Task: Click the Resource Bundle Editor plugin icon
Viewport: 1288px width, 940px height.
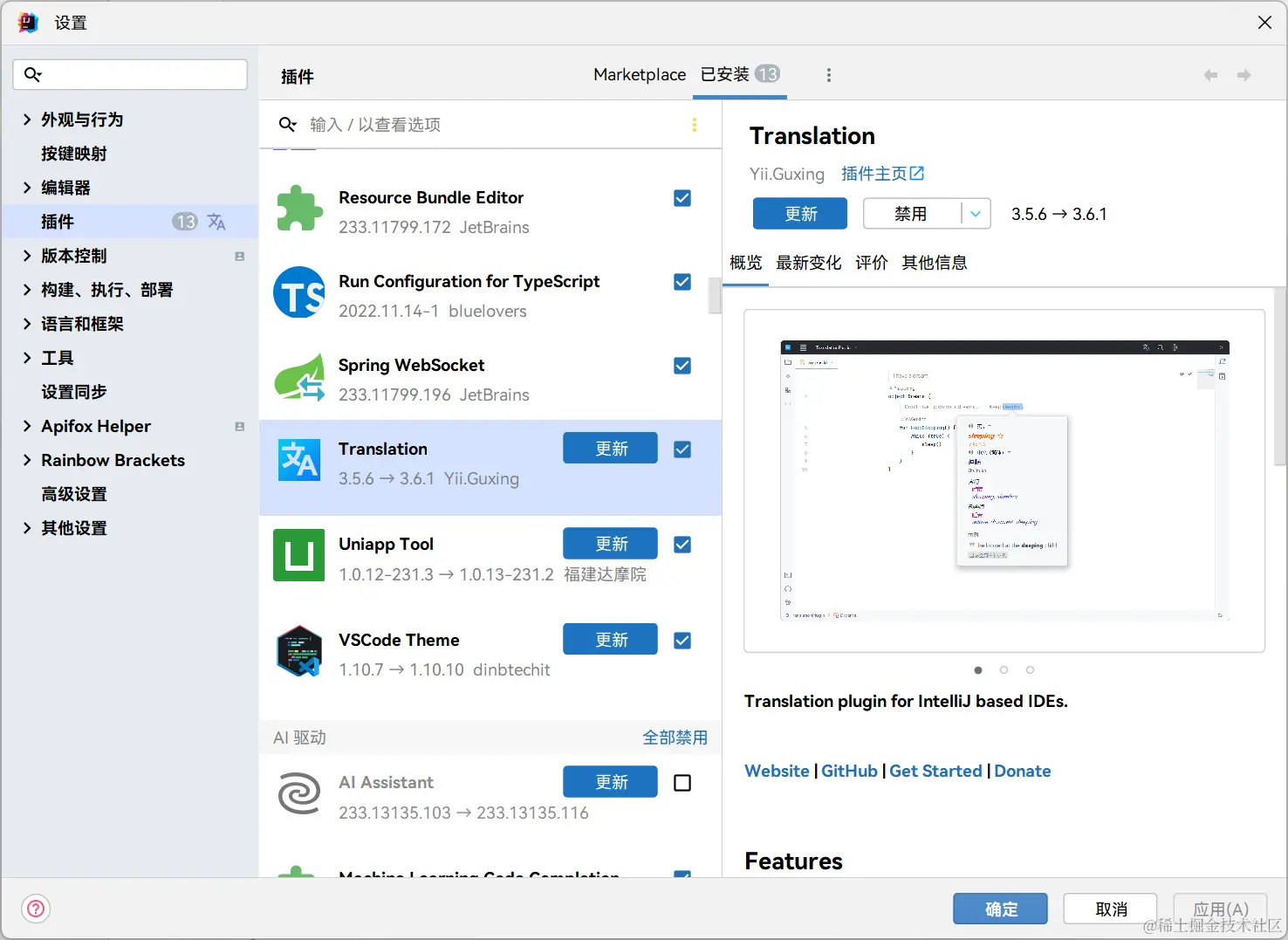Action: (299, 209)
